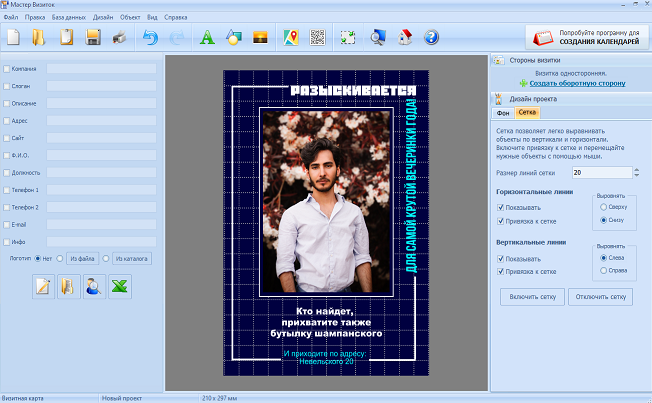Uncheck horizontal Привязка к сетке checkbox

coord(501,221)
